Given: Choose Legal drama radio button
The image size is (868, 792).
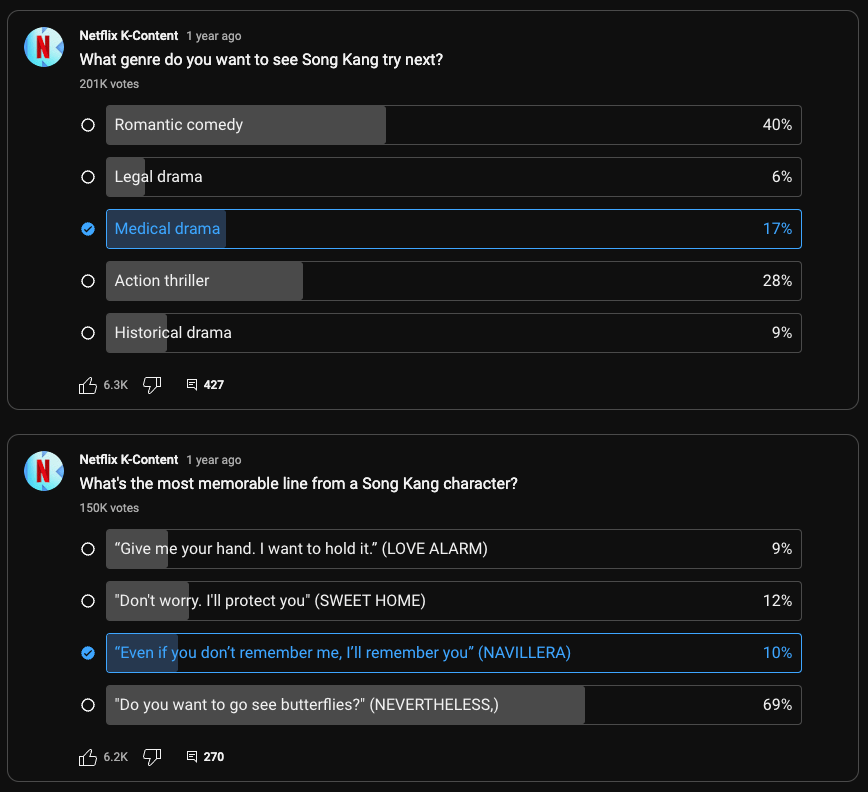Looking at the screenshot, I should [x=88, y=177].
